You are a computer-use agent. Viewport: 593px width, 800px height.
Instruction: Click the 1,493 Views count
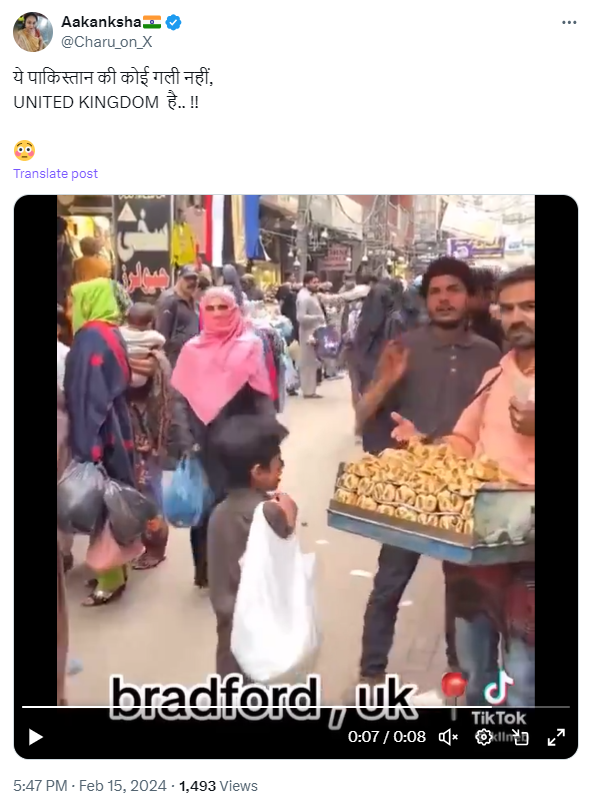point(218,786)
